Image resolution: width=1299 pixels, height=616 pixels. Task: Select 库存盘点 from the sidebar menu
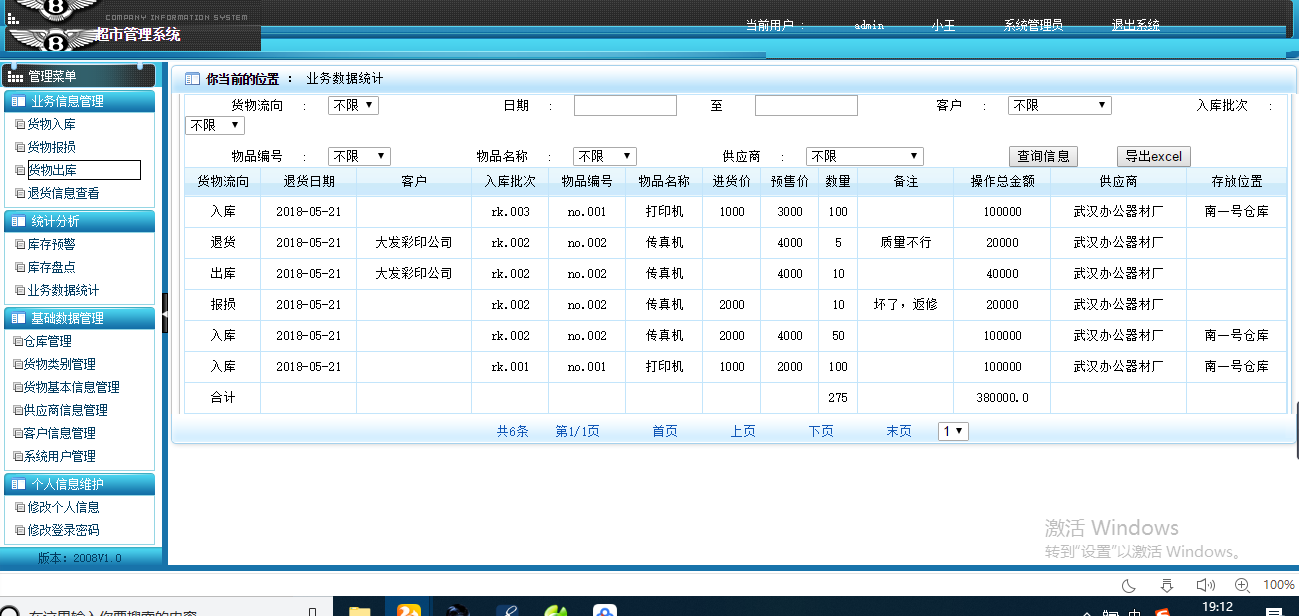click(x=51, y=267)
